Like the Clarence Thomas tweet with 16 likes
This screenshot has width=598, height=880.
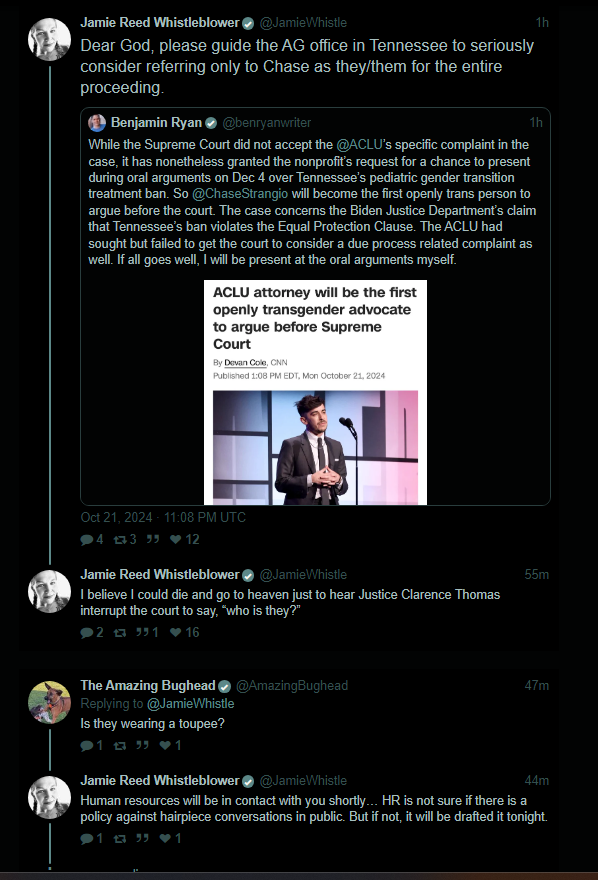pos(176,633)
